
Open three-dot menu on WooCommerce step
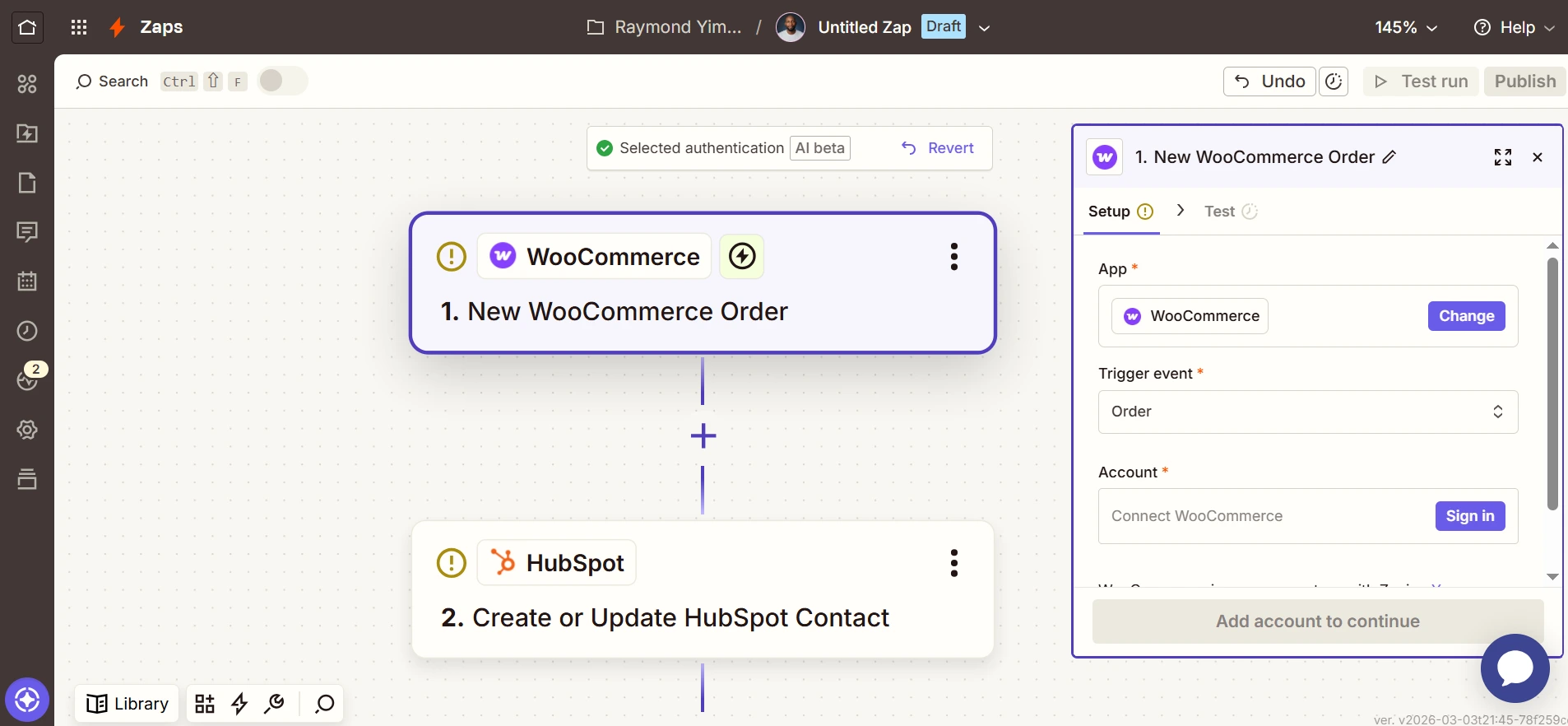953,257
